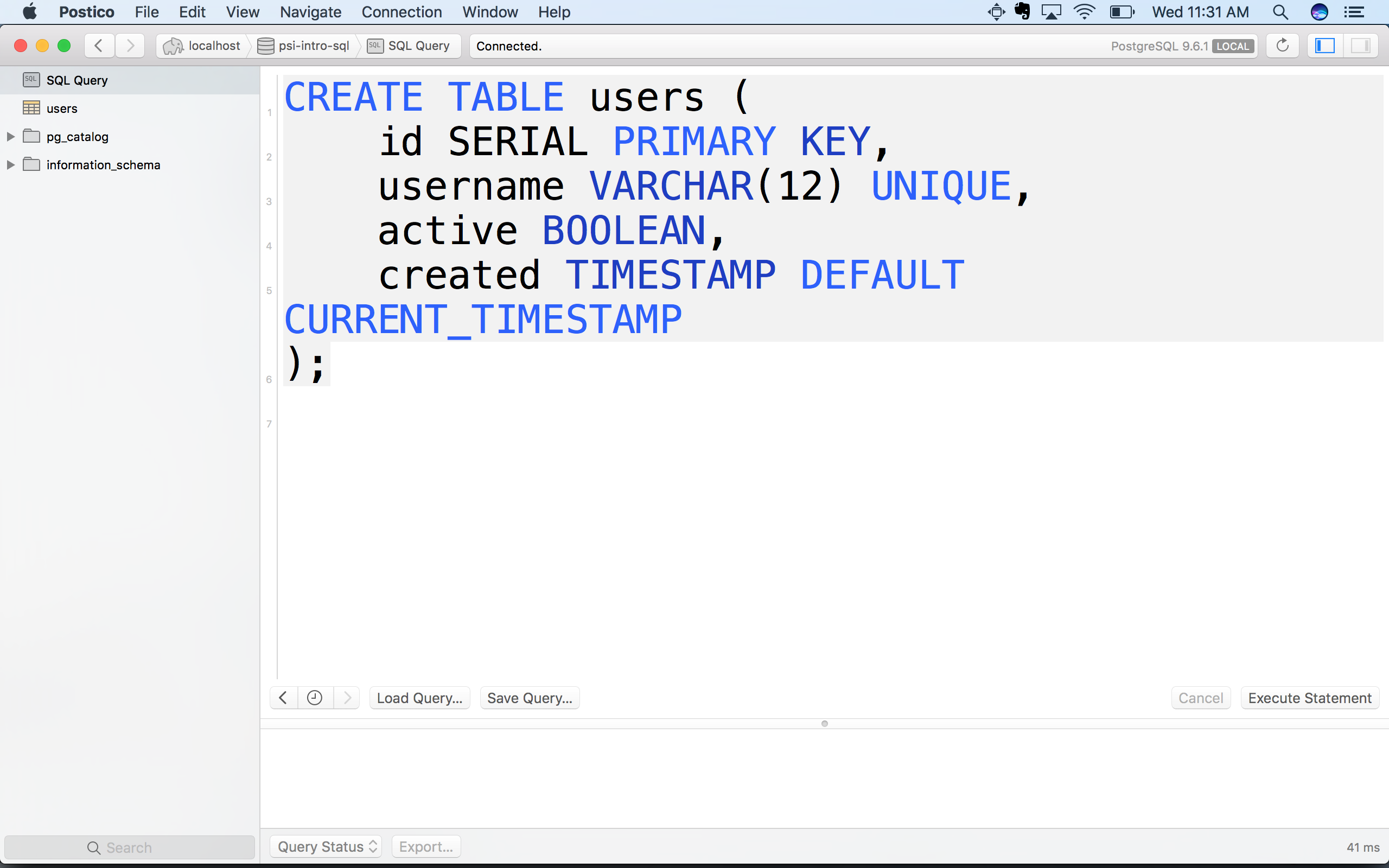Open the Help menu

coord(554,12)
